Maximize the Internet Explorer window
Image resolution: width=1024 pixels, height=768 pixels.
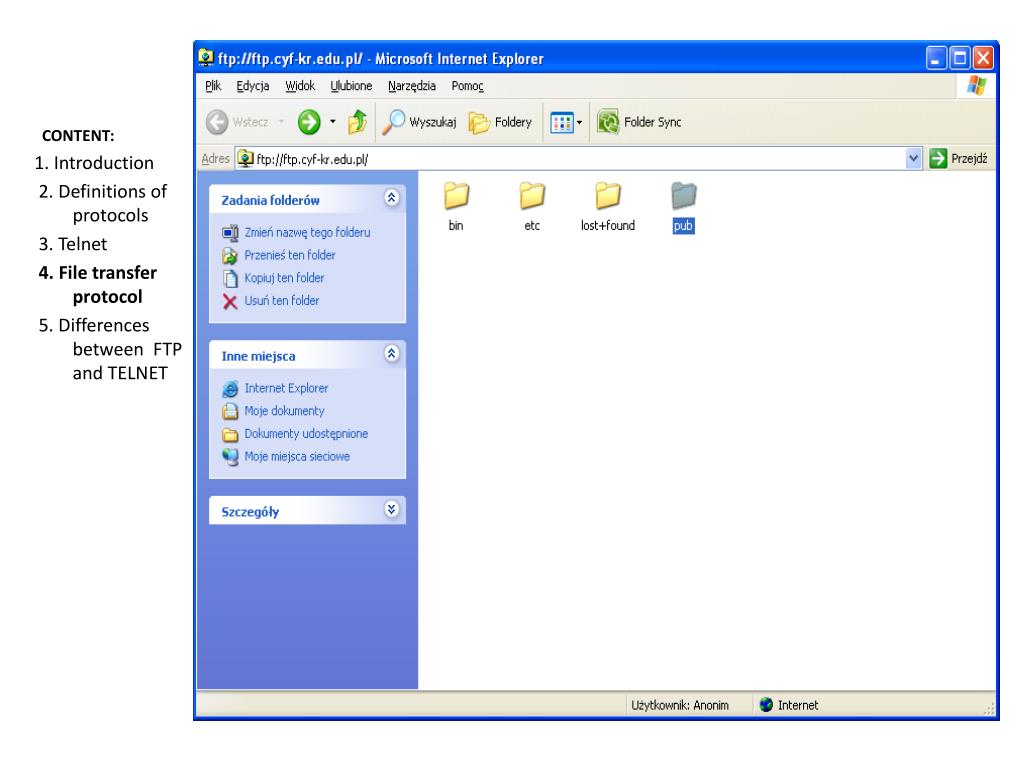[960, 58]
